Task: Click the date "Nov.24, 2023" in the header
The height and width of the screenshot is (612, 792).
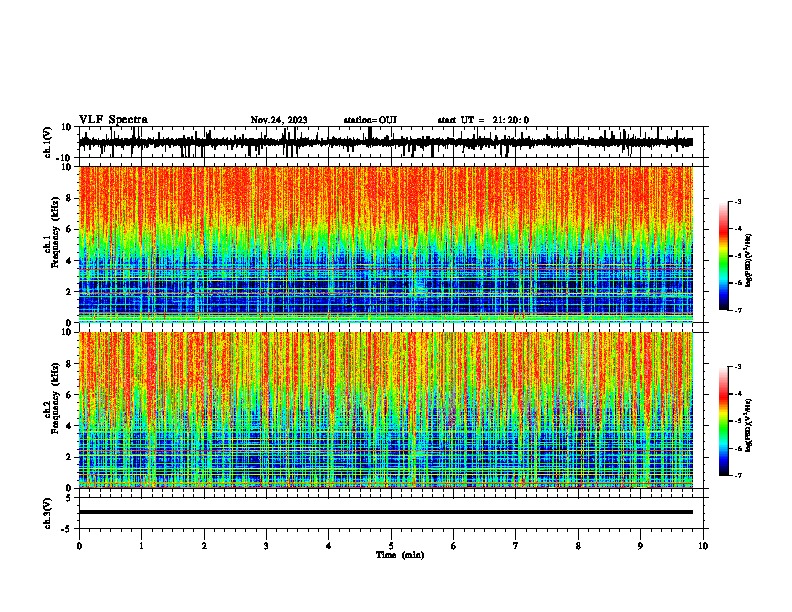Action: pyautogui.click(x=279, y=120)
